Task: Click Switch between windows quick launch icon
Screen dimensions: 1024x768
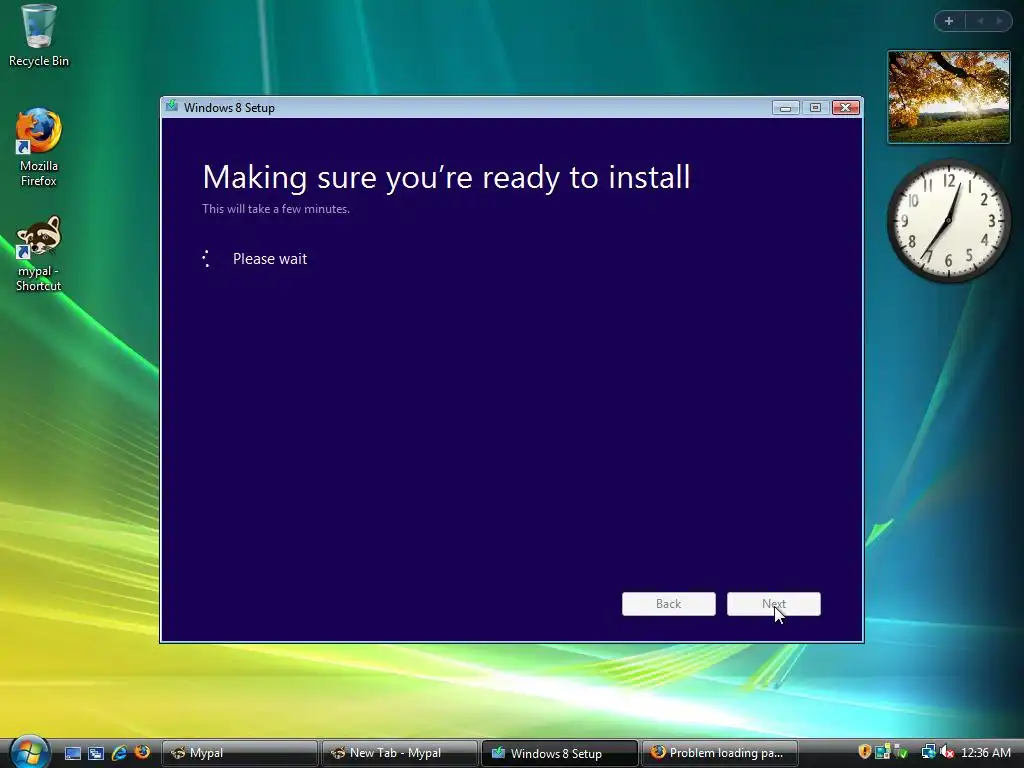Action: tap(96, 753)
